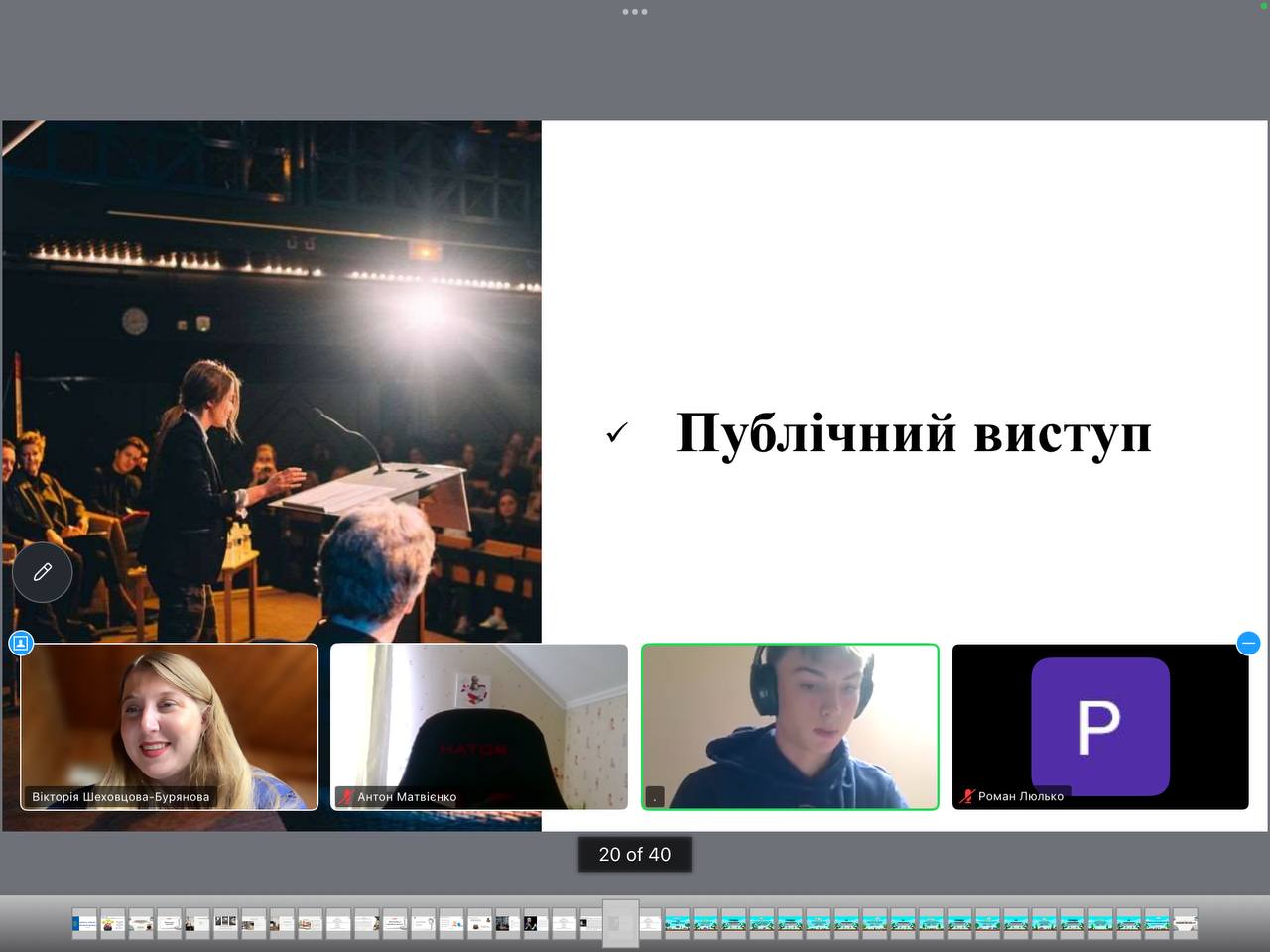1270x952 pixels.
Task: Click the Роман Люлько name label
Action: click(x=1020, y=796)
